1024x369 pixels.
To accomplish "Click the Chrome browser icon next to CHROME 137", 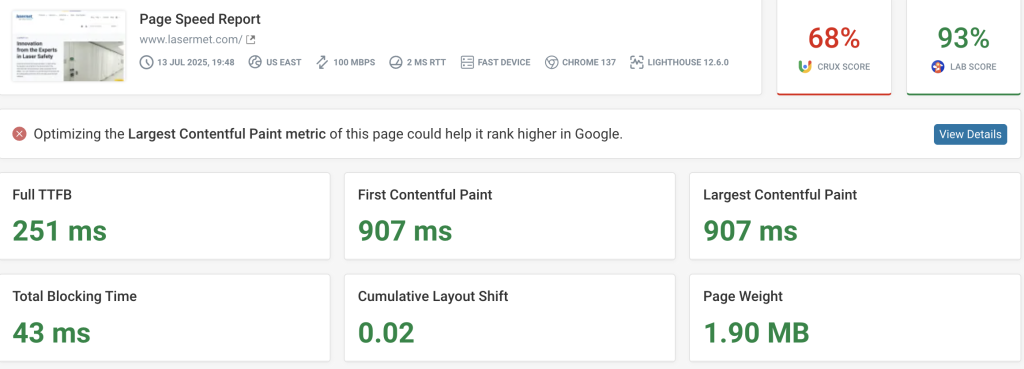I will (x=551, y=63).
